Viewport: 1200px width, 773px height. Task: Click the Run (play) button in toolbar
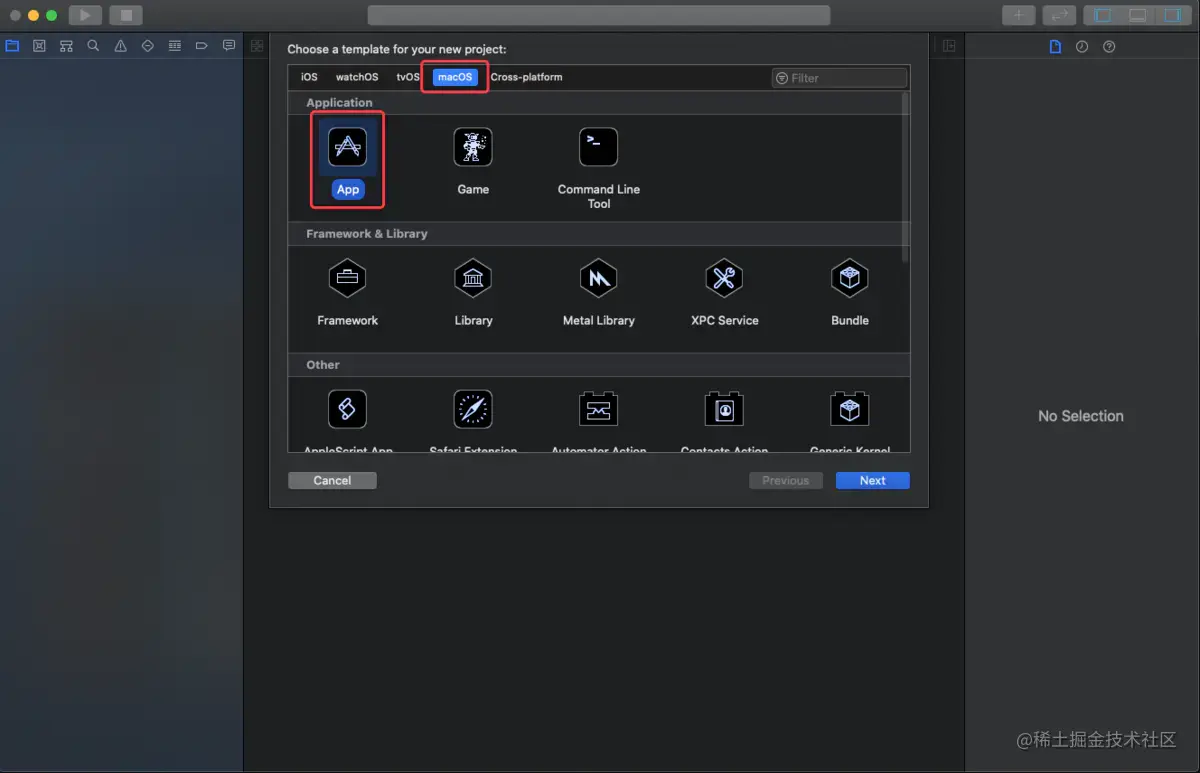[85, 15]
